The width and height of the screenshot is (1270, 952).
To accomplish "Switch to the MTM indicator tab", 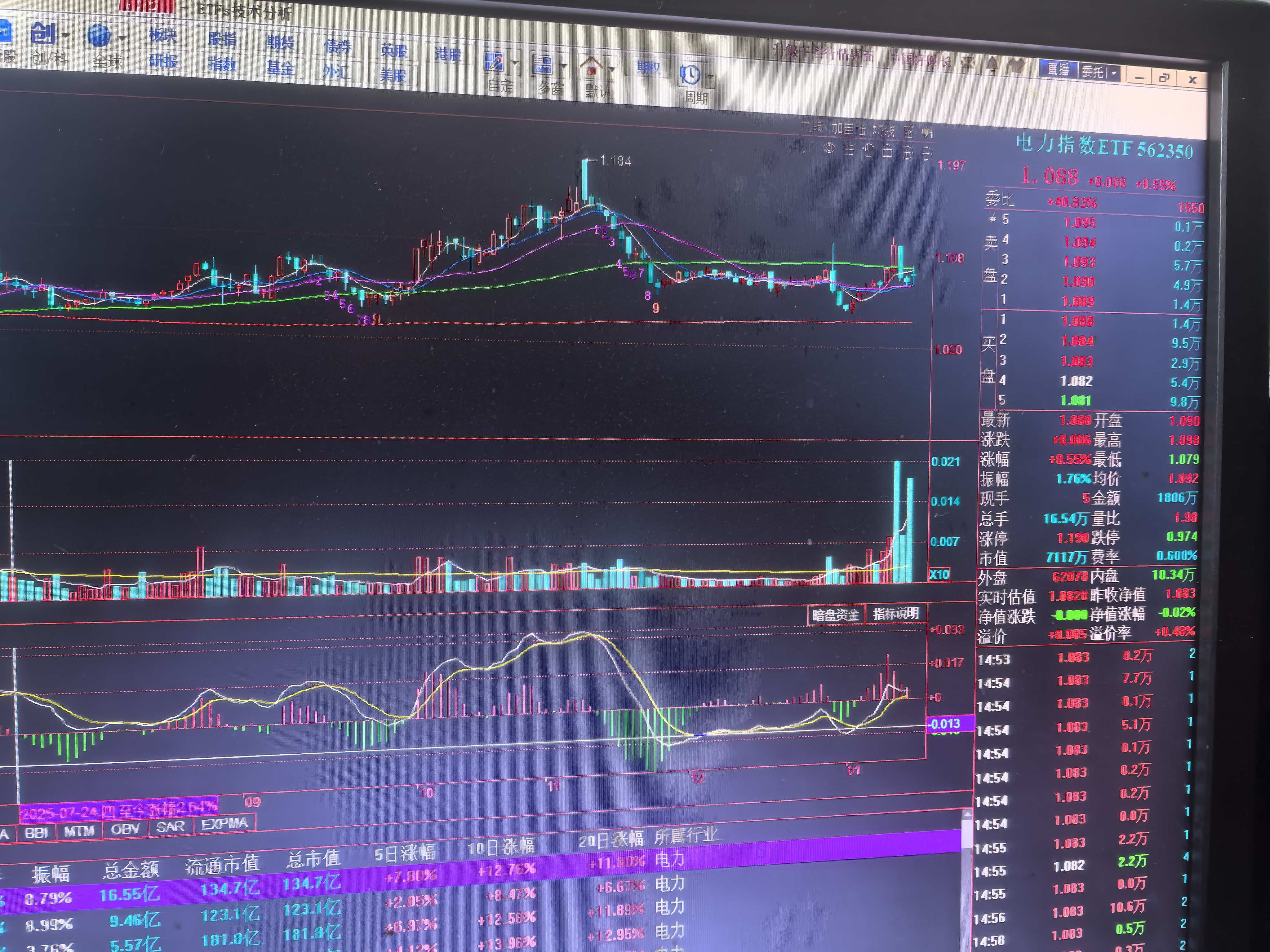I will pyautogui.click(x=79, y=831).
